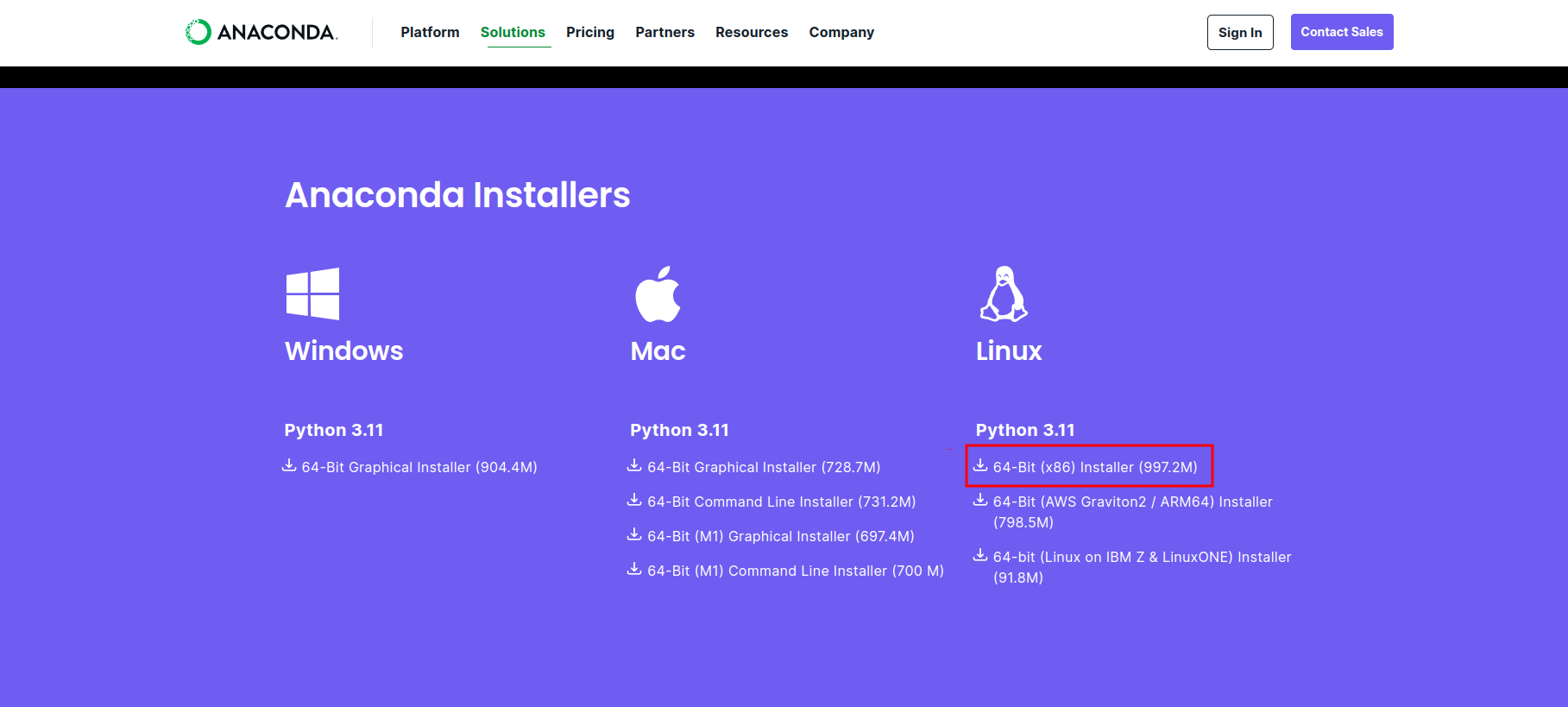Viewport: 1568px width, 707px height.
Task: Download 64-Bit AWS Graviton2 / ARM64 Installer
Action: pos(1133,512)
